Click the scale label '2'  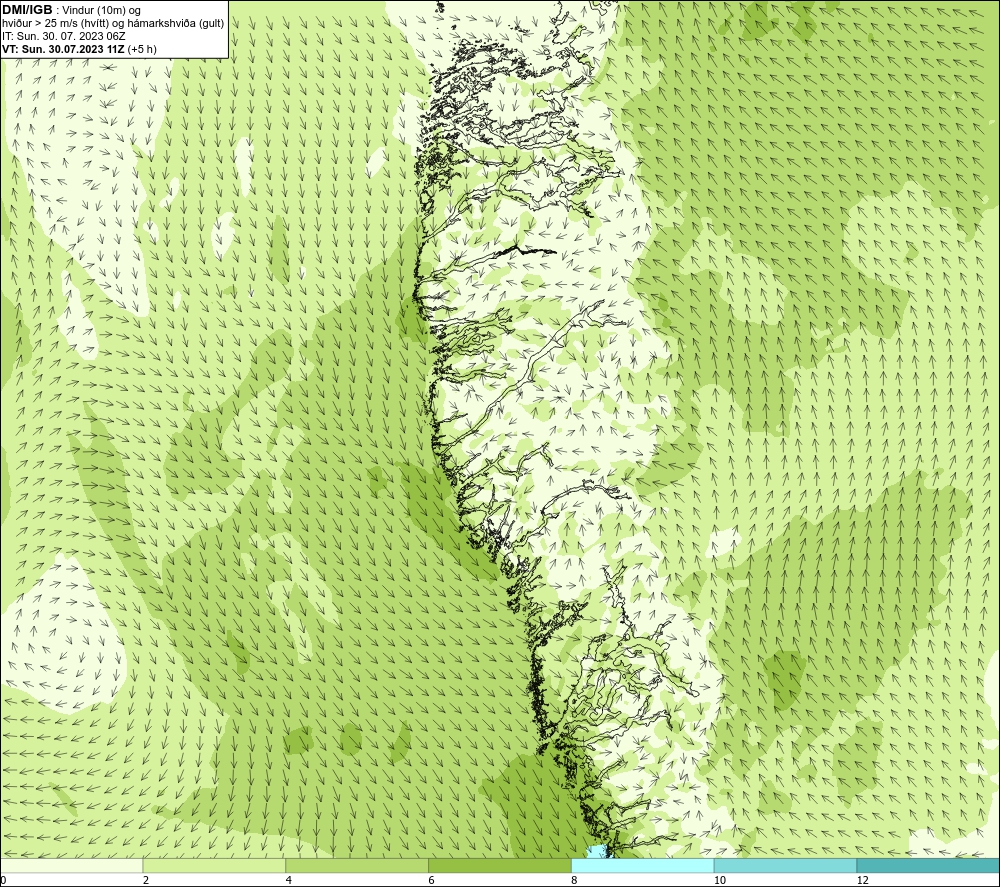pyautogui.click(x=146, y=880)
